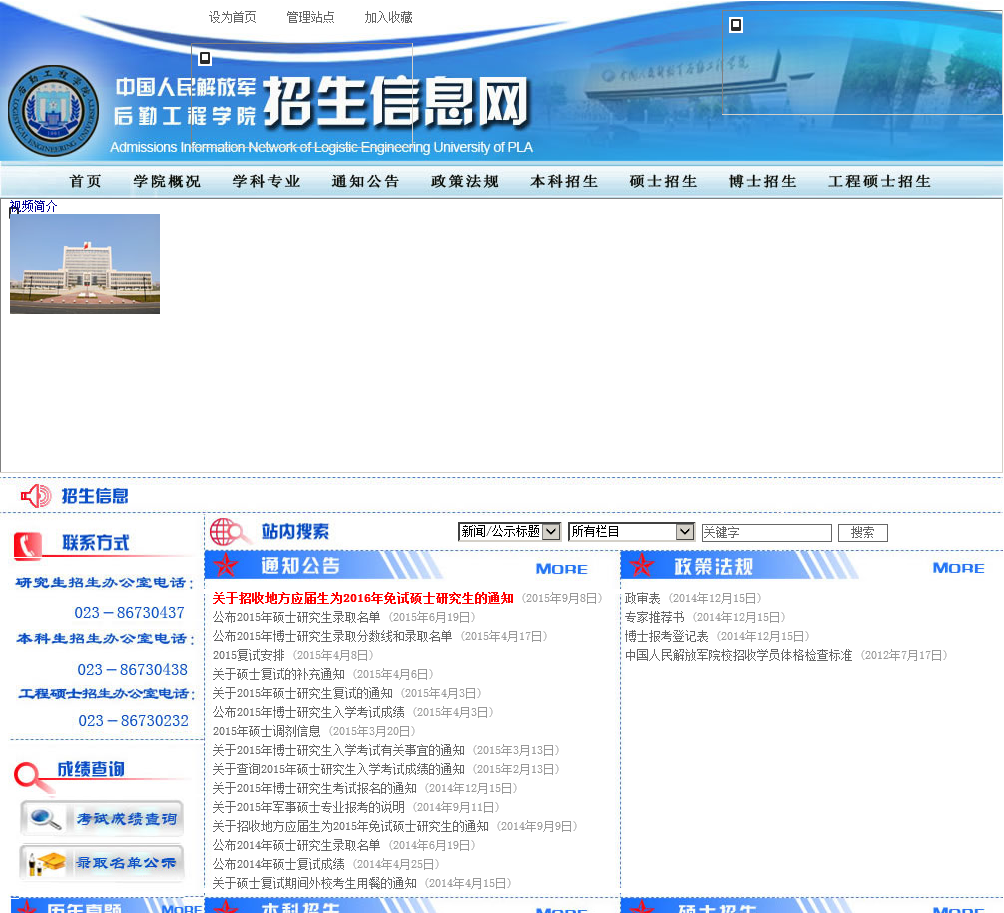The width and height of the screenshot is (1004, 913).
Task: Click the red star icon of 通知公告
Action: [x=225, y=565]
